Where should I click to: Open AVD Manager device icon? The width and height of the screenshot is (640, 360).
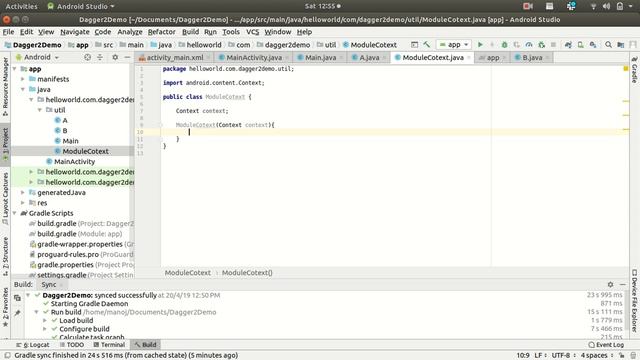(580, 44)
